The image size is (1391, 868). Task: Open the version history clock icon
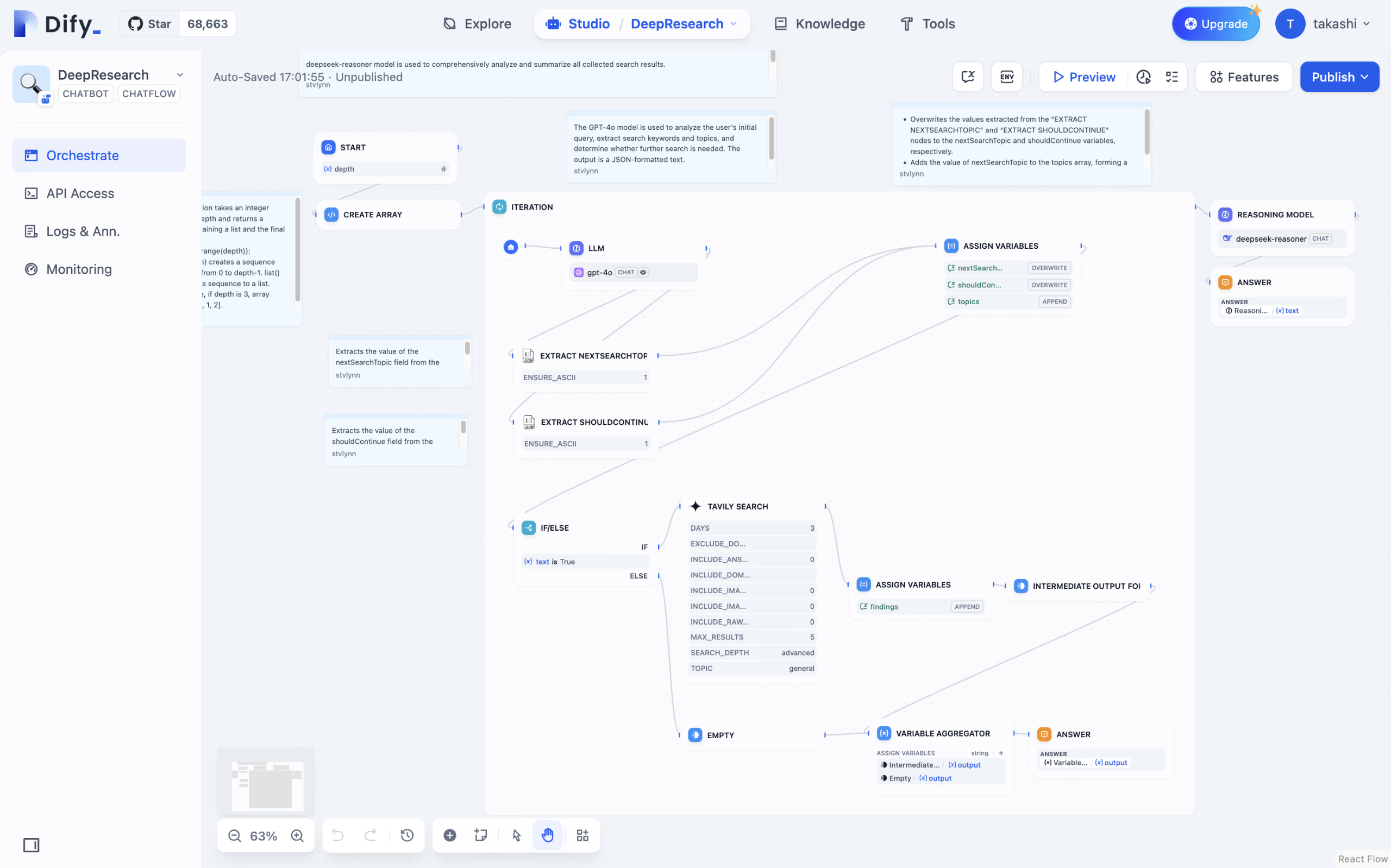coord(407,835)
